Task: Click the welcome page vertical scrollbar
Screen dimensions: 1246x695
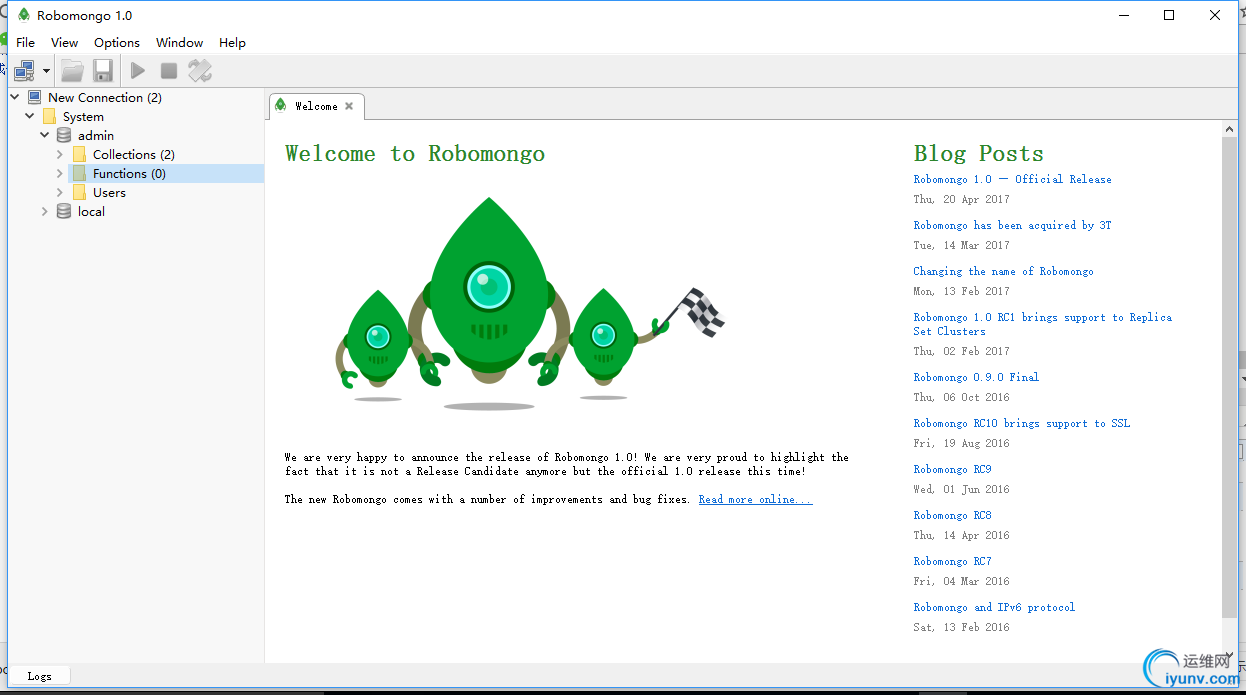Action: point(1229,378)
